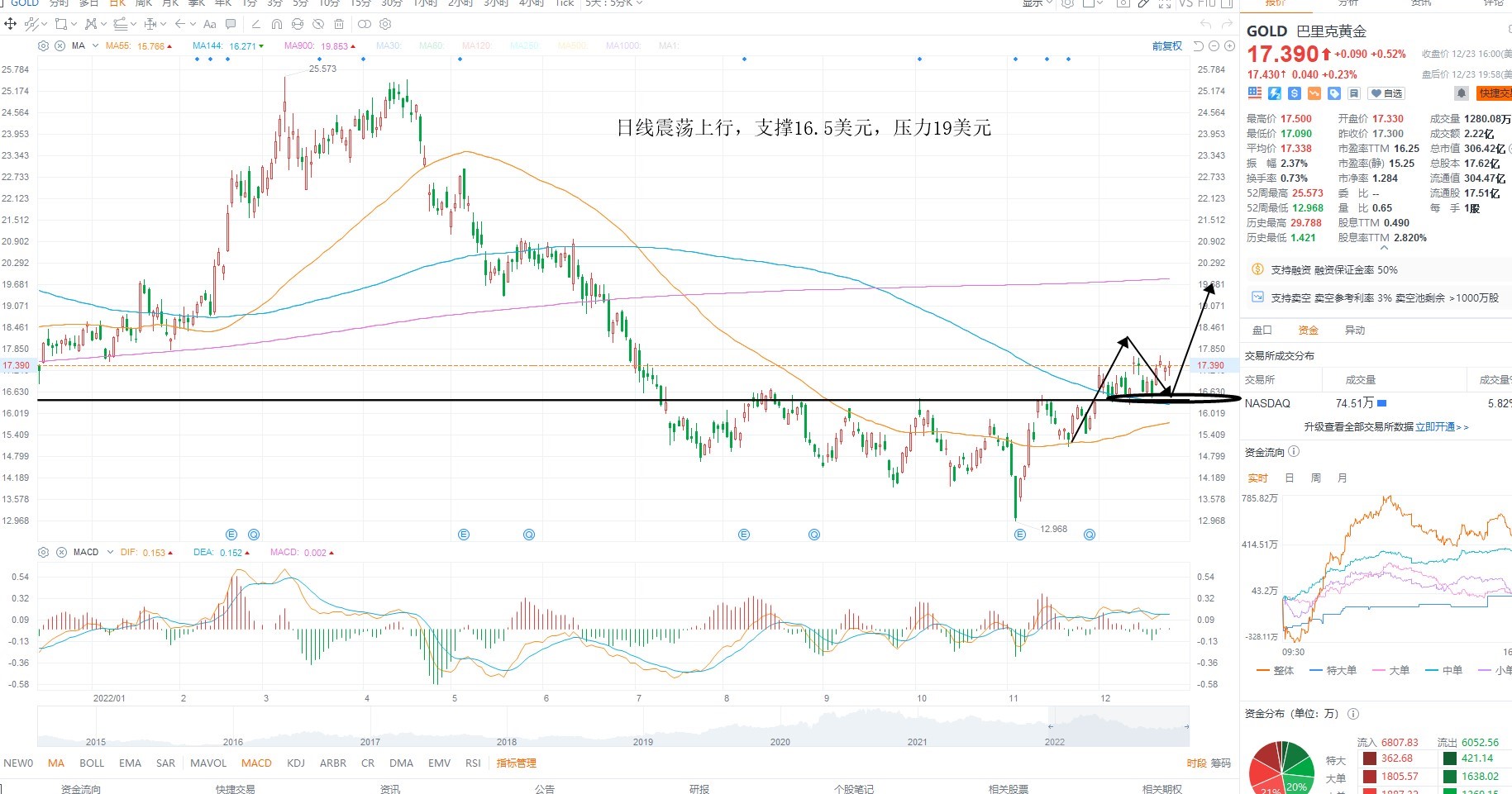The image size is (1512, 794).
Task: Set price alert with bell icon
Action: (x=1462, y=93)
